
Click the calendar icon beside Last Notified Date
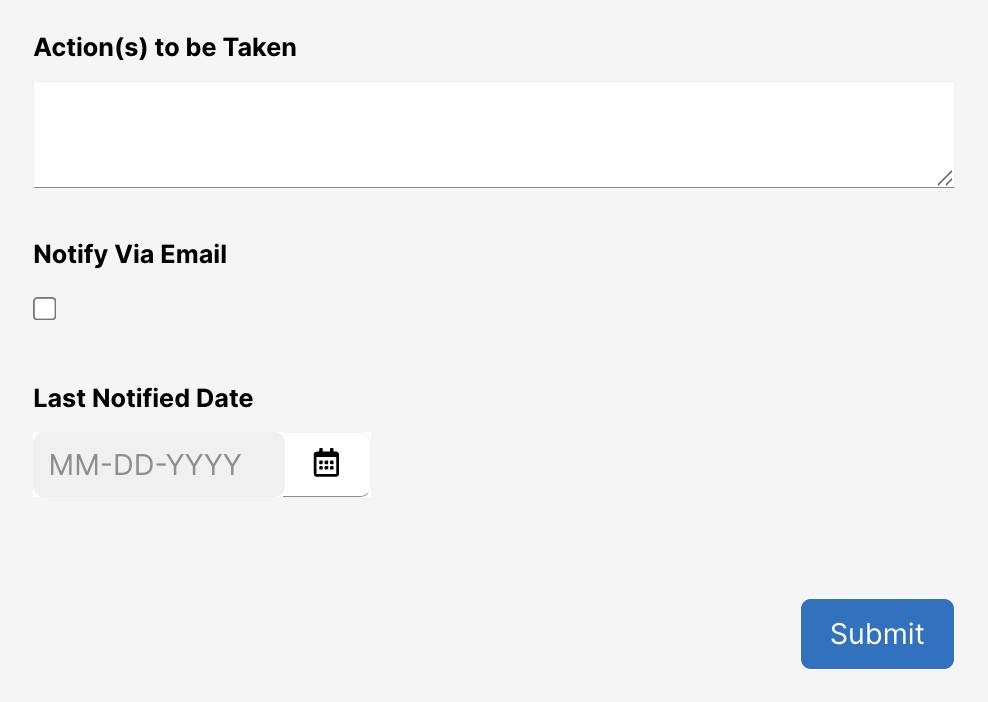[326, 463]
